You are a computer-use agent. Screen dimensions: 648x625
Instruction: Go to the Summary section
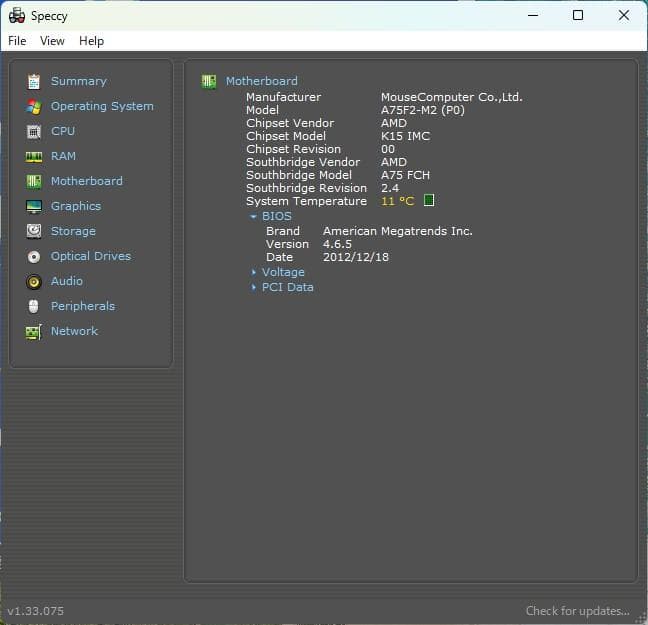[79, 81]
